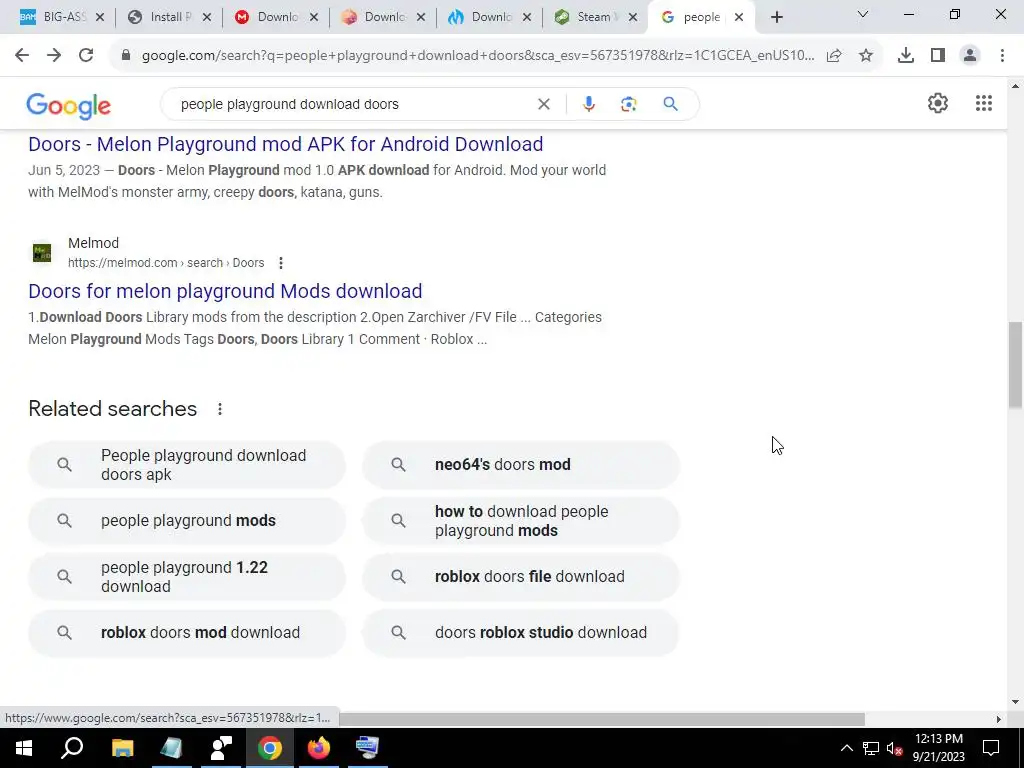This screenshot has width=1024, height=768.
Task: Open the tab search chevron
Action: 863,14
